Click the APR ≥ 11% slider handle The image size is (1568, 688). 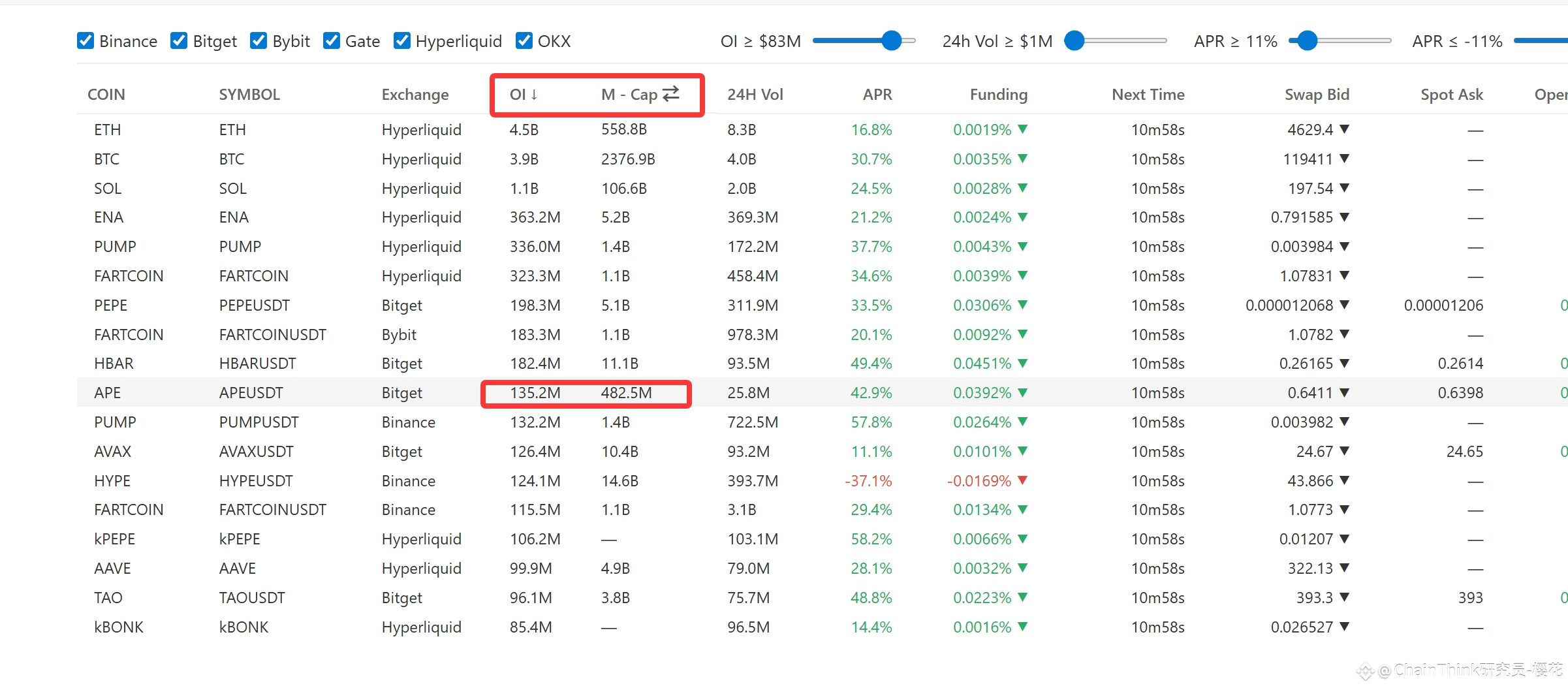[1307, 40]
